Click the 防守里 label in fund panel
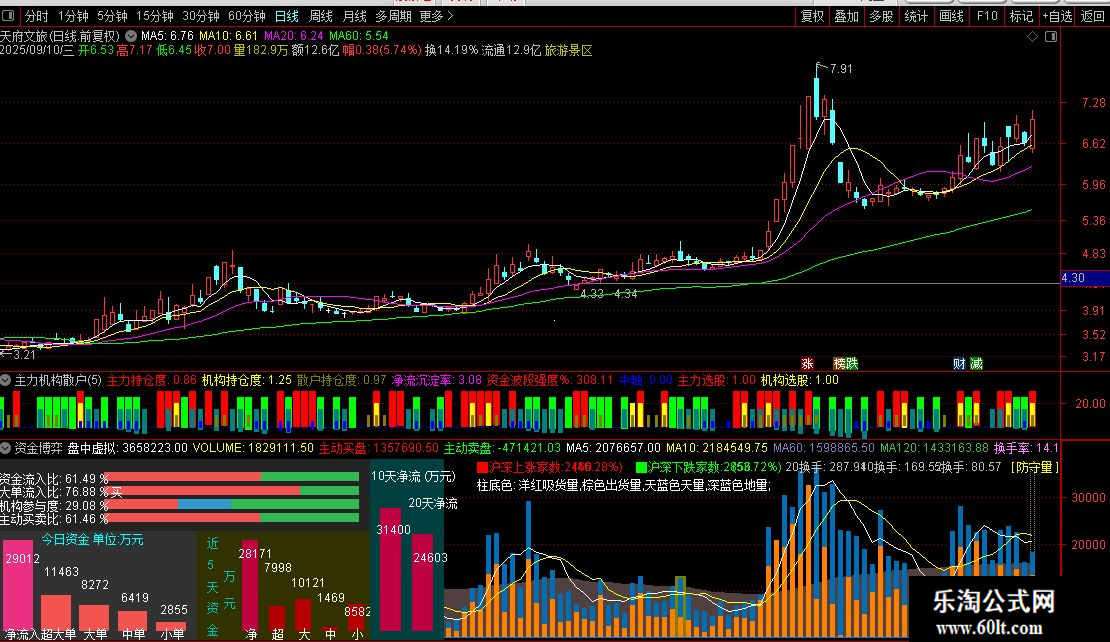 point(1034,467)
